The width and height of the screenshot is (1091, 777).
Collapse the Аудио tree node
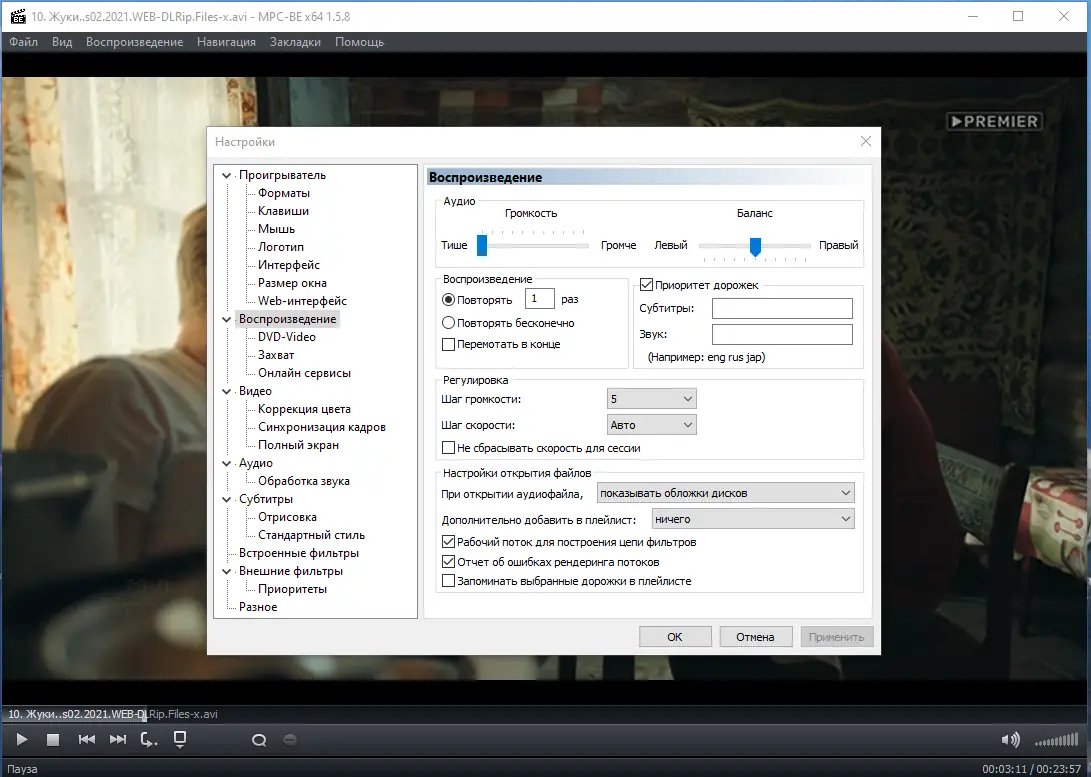(x=226, y=463)
